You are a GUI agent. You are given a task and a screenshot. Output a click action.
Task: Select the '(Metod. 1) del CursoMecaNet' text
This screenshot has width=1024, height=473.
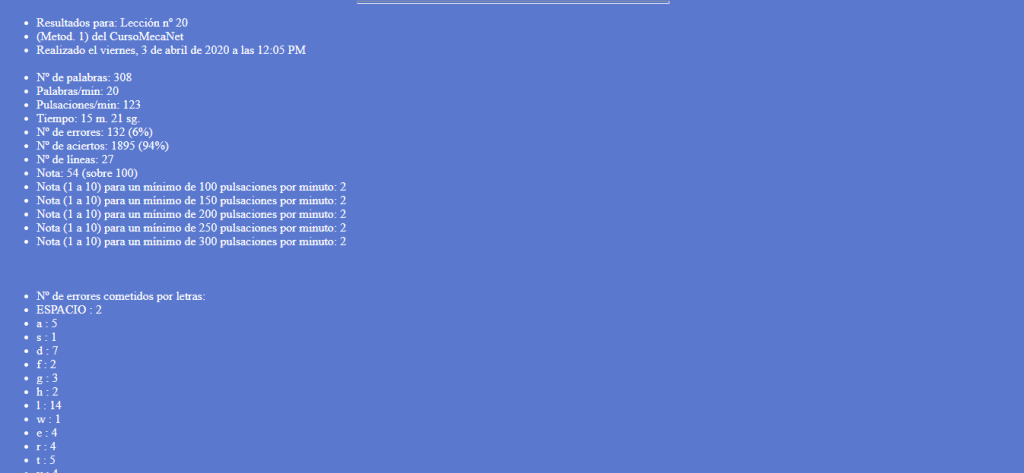click(110, 37)
